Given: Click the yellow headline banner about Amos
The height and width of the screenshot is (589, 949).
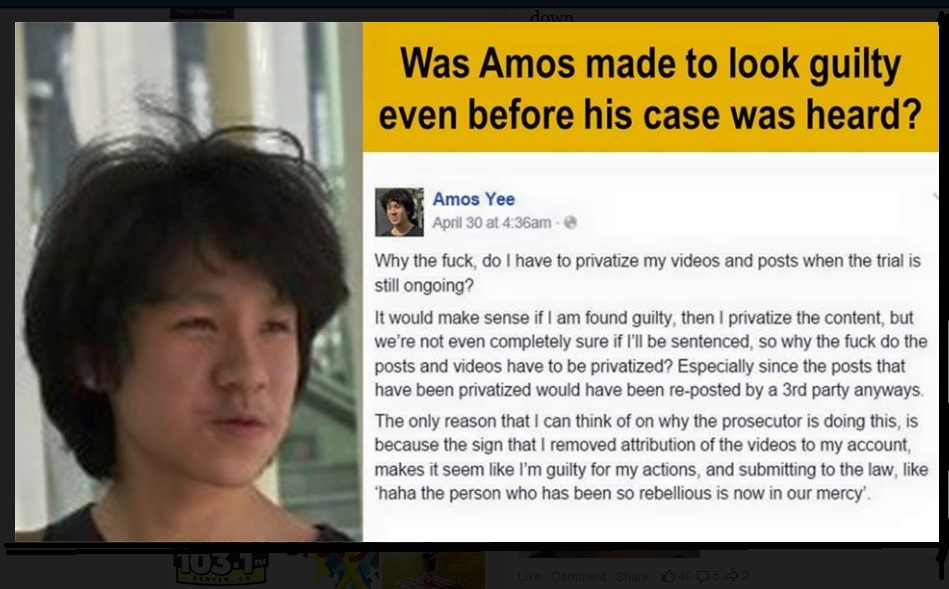Looking at the screenshot, I should [651, 87].
